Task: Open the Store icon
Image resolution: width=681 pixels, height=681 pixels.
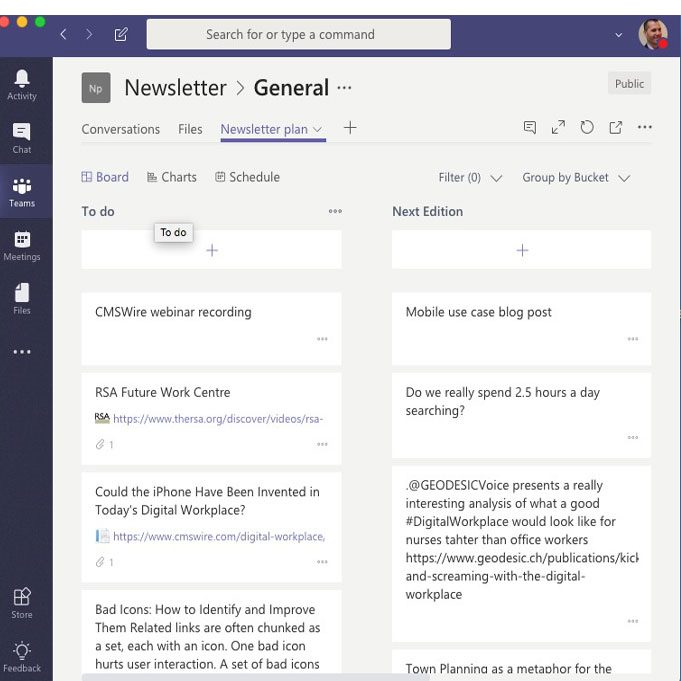Action: coord(22,603)
